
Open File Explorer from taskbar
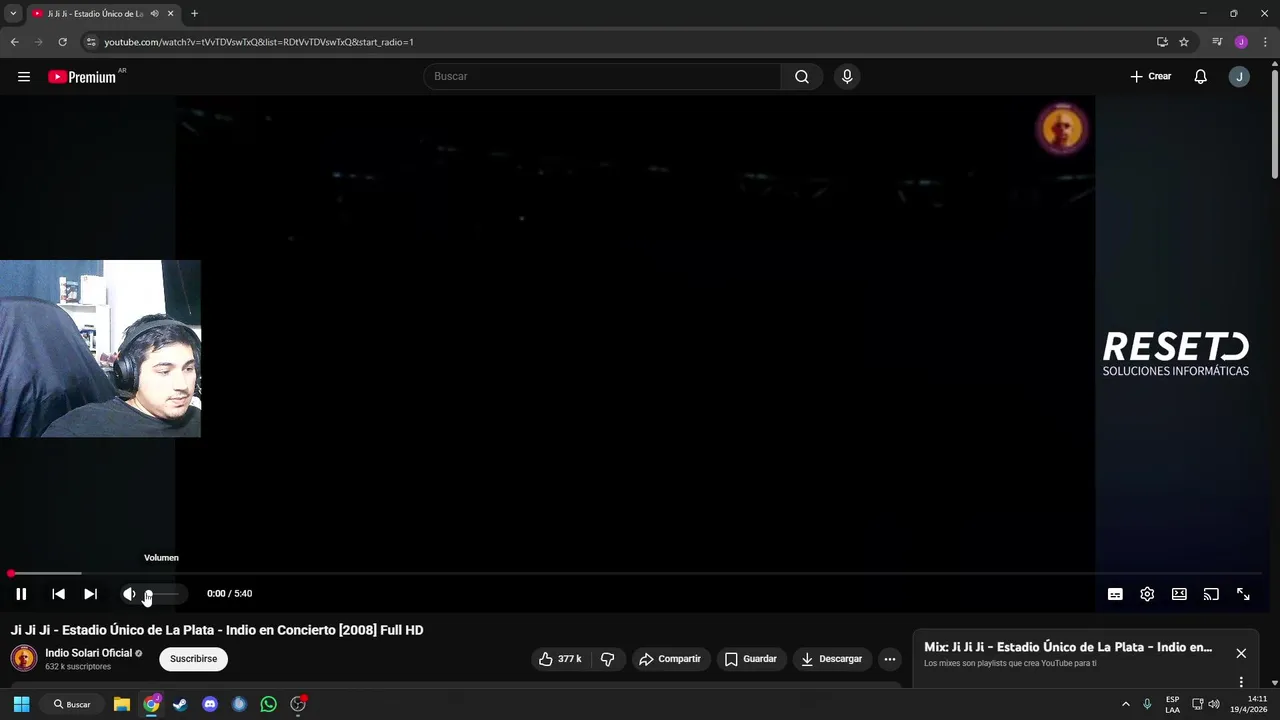122,704
